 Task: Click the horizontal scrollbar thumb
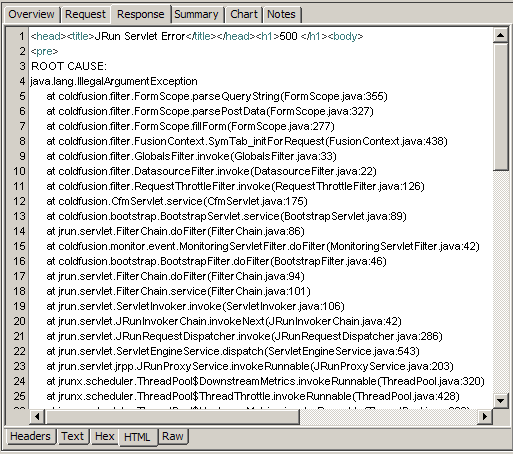pyautogui.click(x=172, y=416)
